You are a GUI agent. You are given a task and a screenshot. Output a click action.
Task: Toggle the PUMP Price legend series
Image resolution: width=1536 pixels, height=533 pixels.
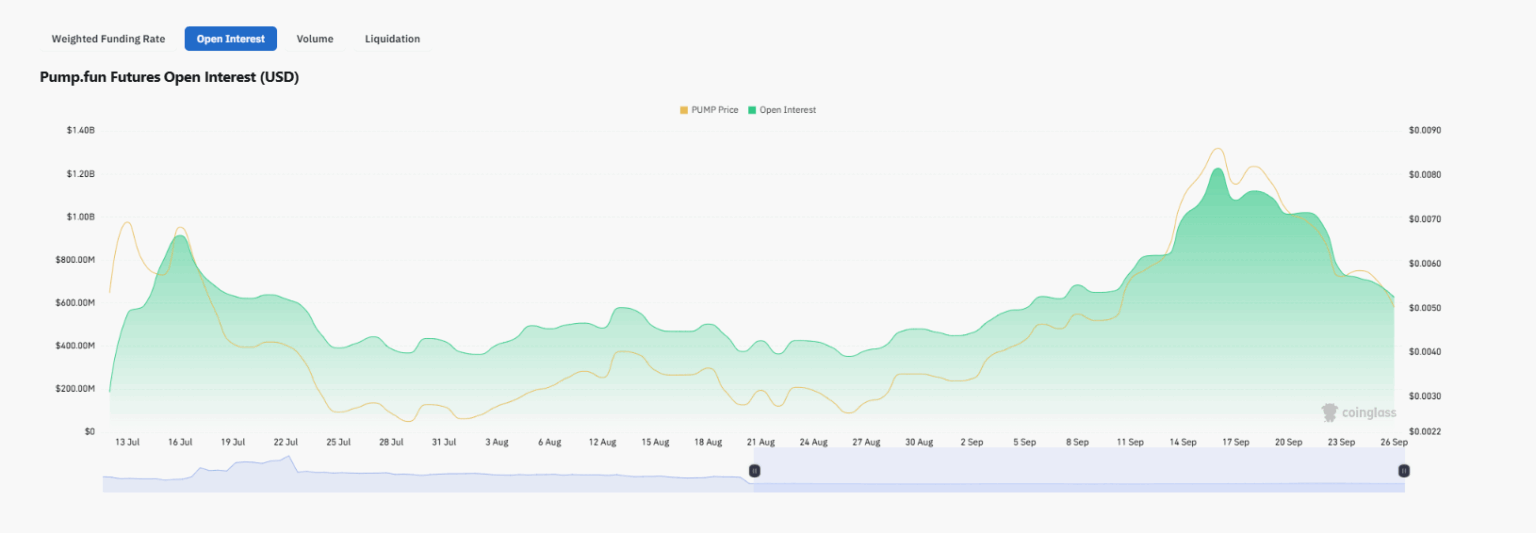coord(709,110)
